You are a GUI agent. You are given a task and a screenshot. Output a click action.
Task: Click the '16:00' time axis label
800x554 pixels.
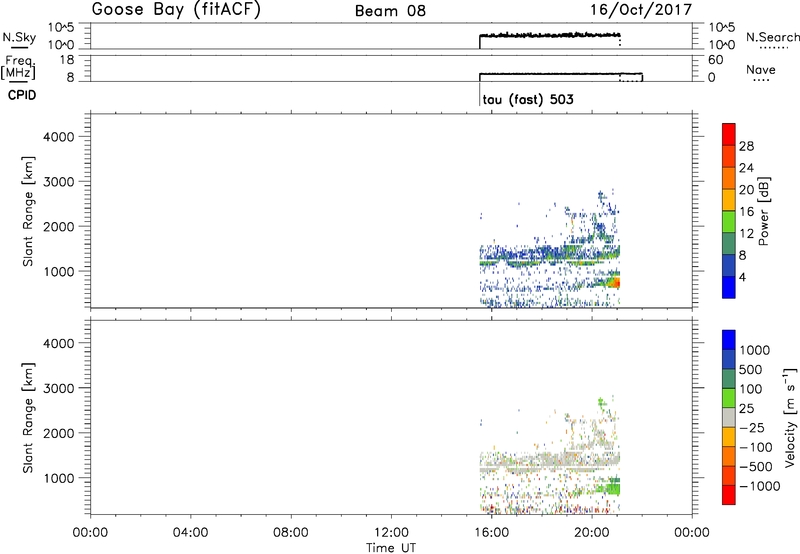click(x=491, y=533)
